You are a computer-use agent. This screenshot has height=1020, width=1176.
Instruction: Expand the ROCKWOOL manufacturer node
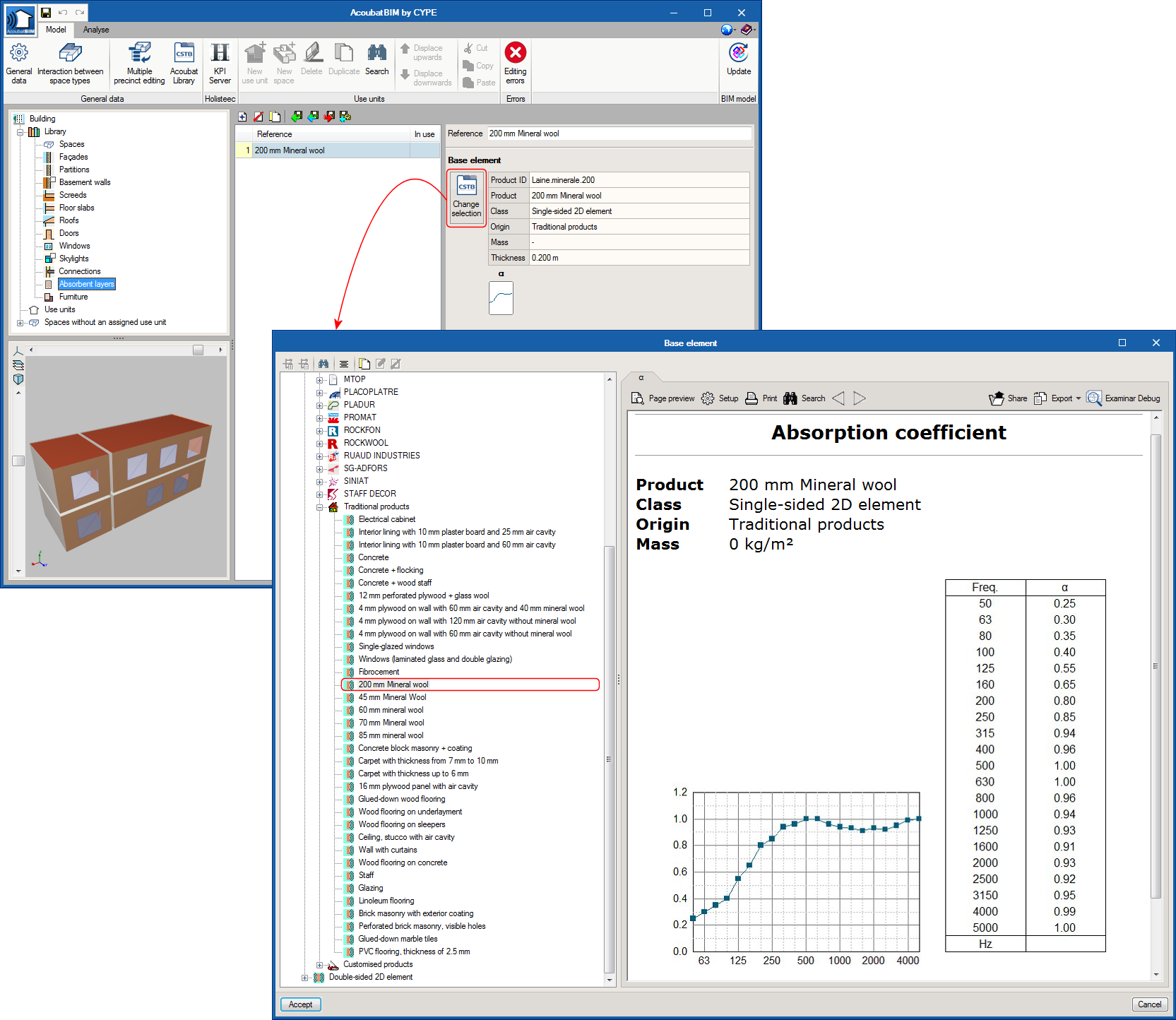point(319,444)
